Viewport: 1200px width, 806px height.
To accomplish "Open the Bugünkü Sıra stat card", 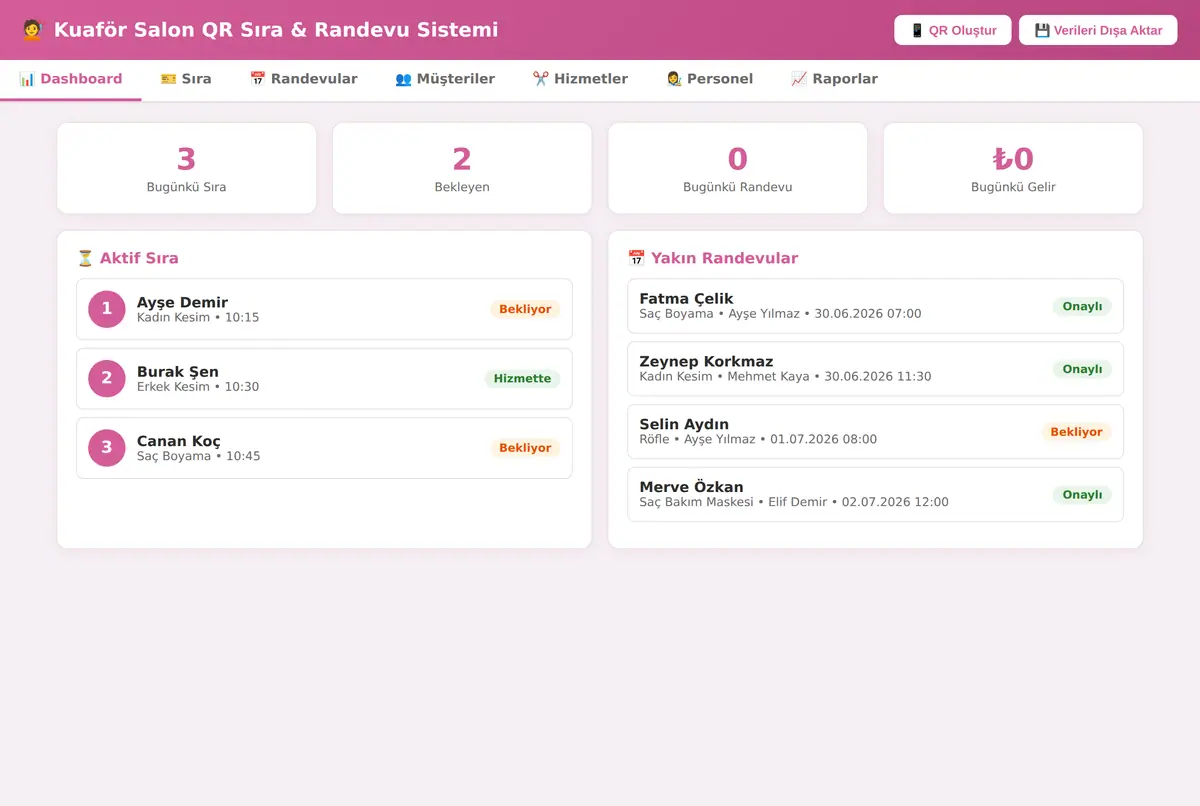I will click(x=187, y=168).
